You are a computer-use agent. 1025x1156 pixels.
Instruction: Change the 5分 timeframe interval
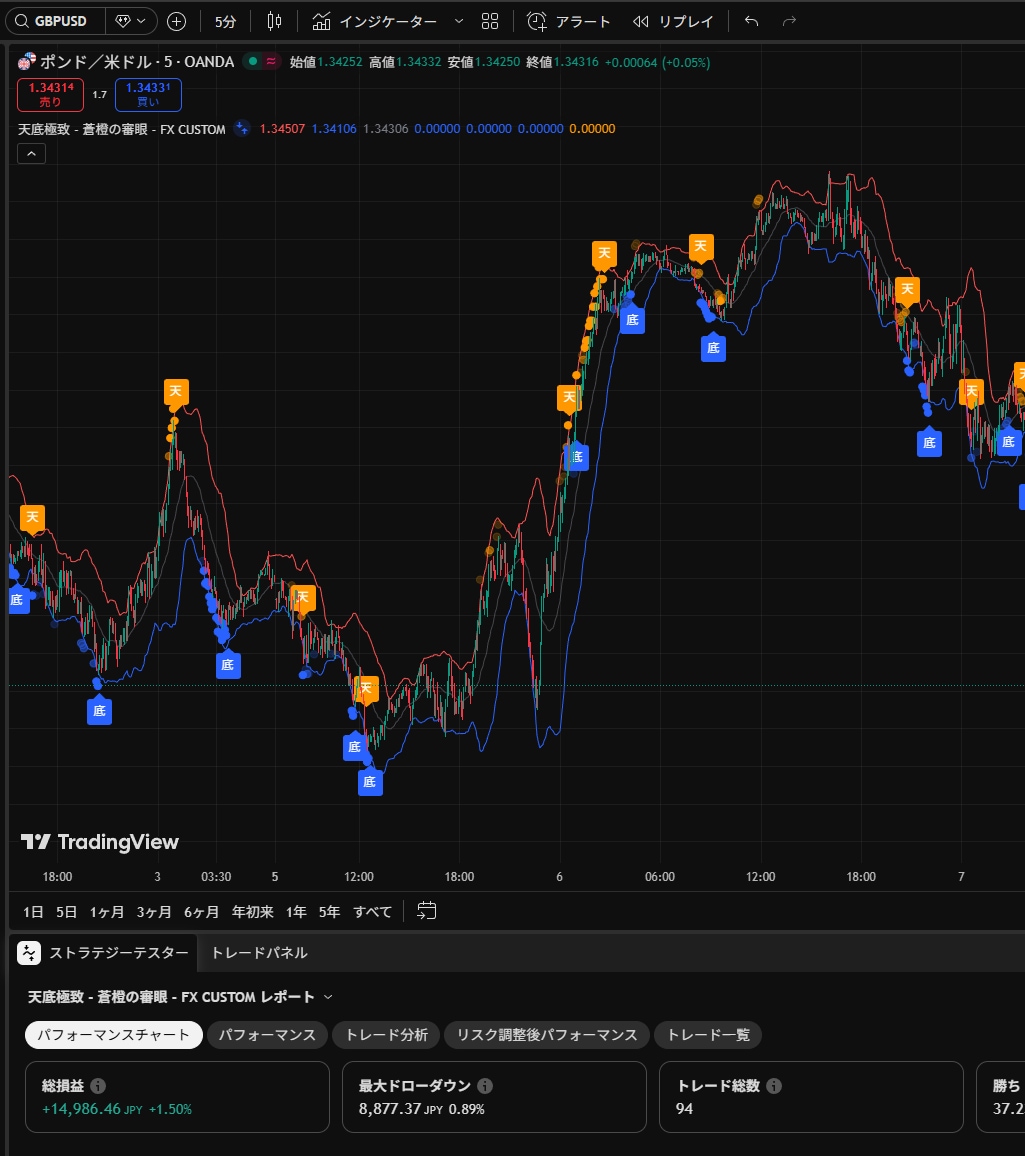click(225, 21)
